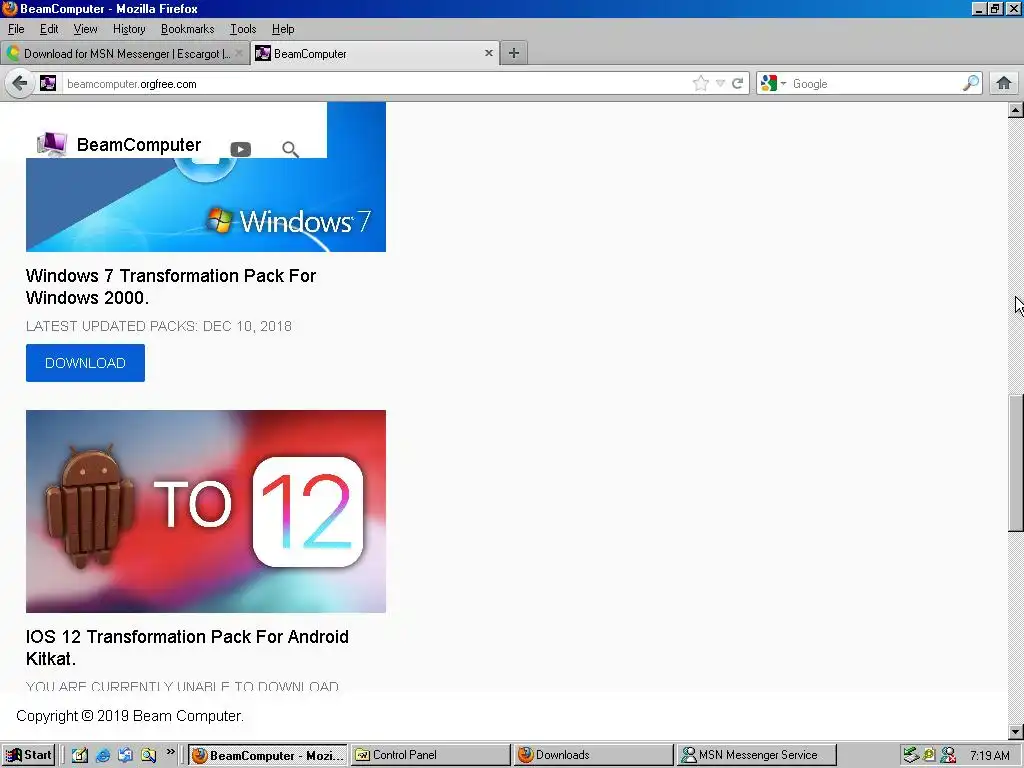This screenshot has width=1024, height=768.
Task: Switch to the Control Panel taskbar button
Action: pyautogui.click(x=430, y=755)
